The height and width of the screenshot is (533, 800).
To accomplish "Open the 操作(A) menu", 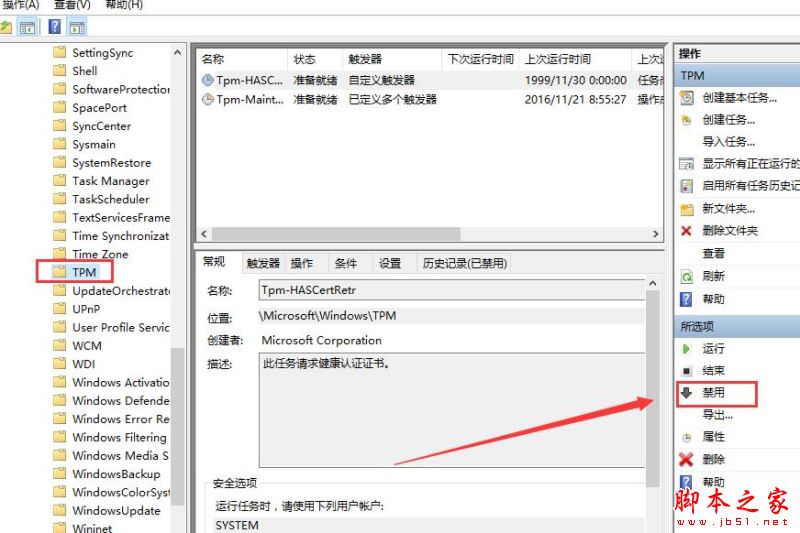I will pos(20,5).
